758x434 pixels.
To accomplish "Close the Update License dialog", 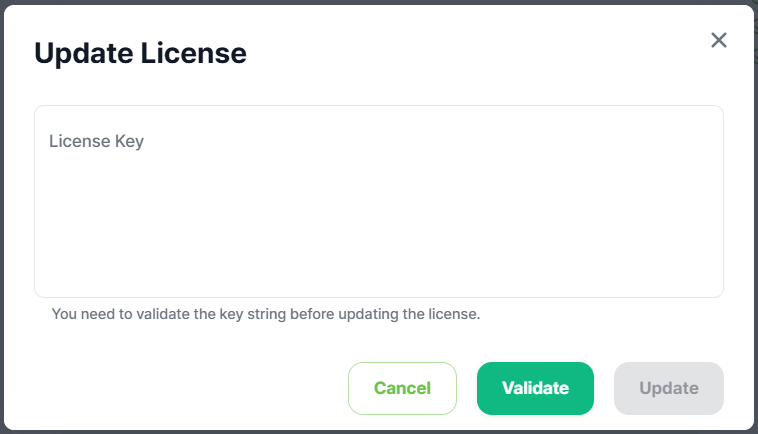I will pyautogui.click(x=718, y=40).
